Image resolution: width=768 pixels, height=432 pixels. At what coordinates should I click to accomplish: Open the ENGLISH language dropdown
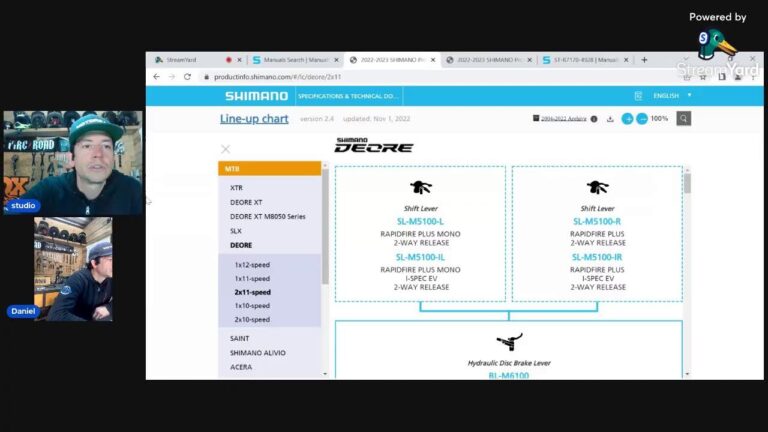(x=672, y=96)
